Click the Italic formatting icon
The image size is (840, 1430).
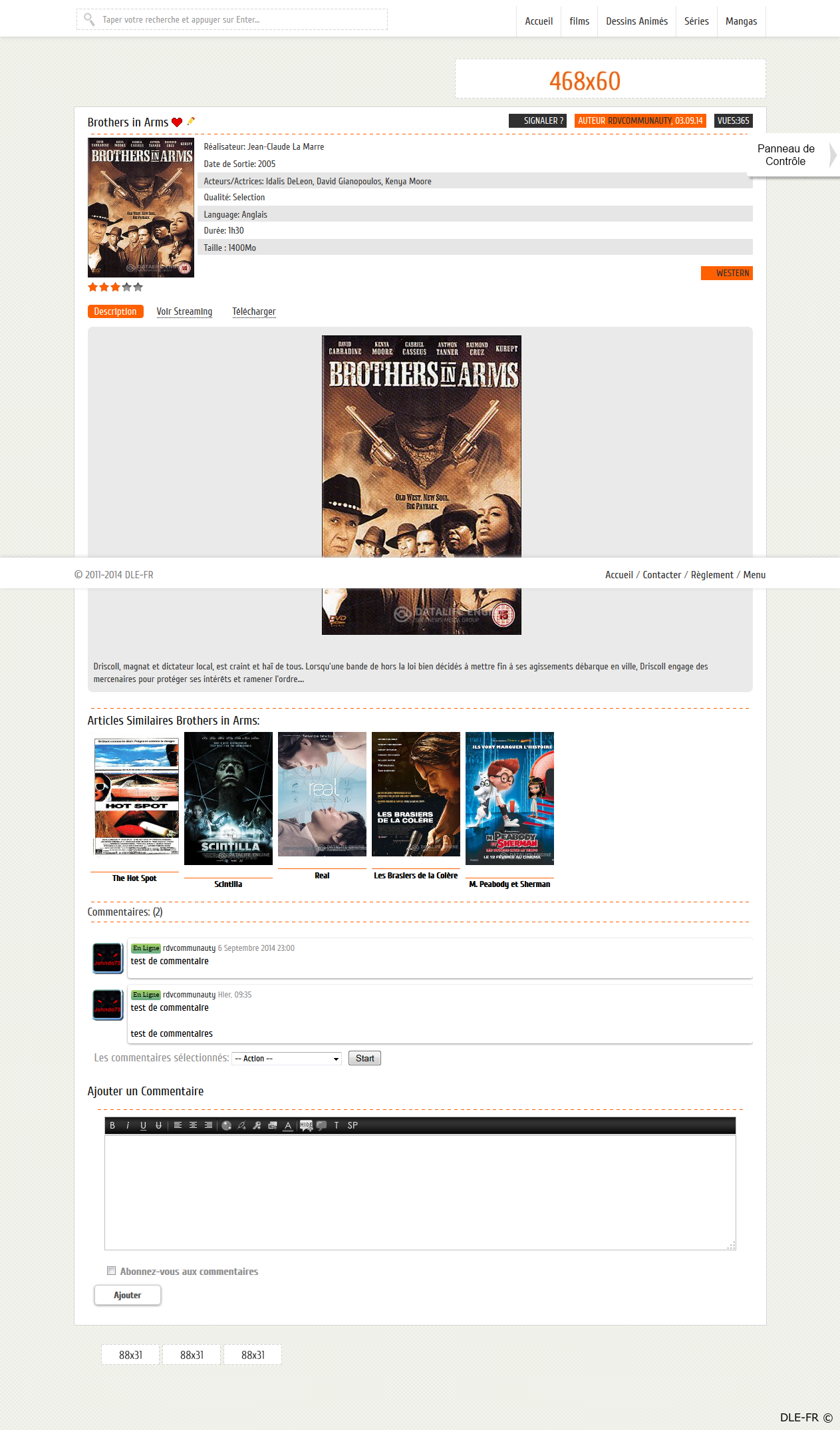tap(128, 1125)
